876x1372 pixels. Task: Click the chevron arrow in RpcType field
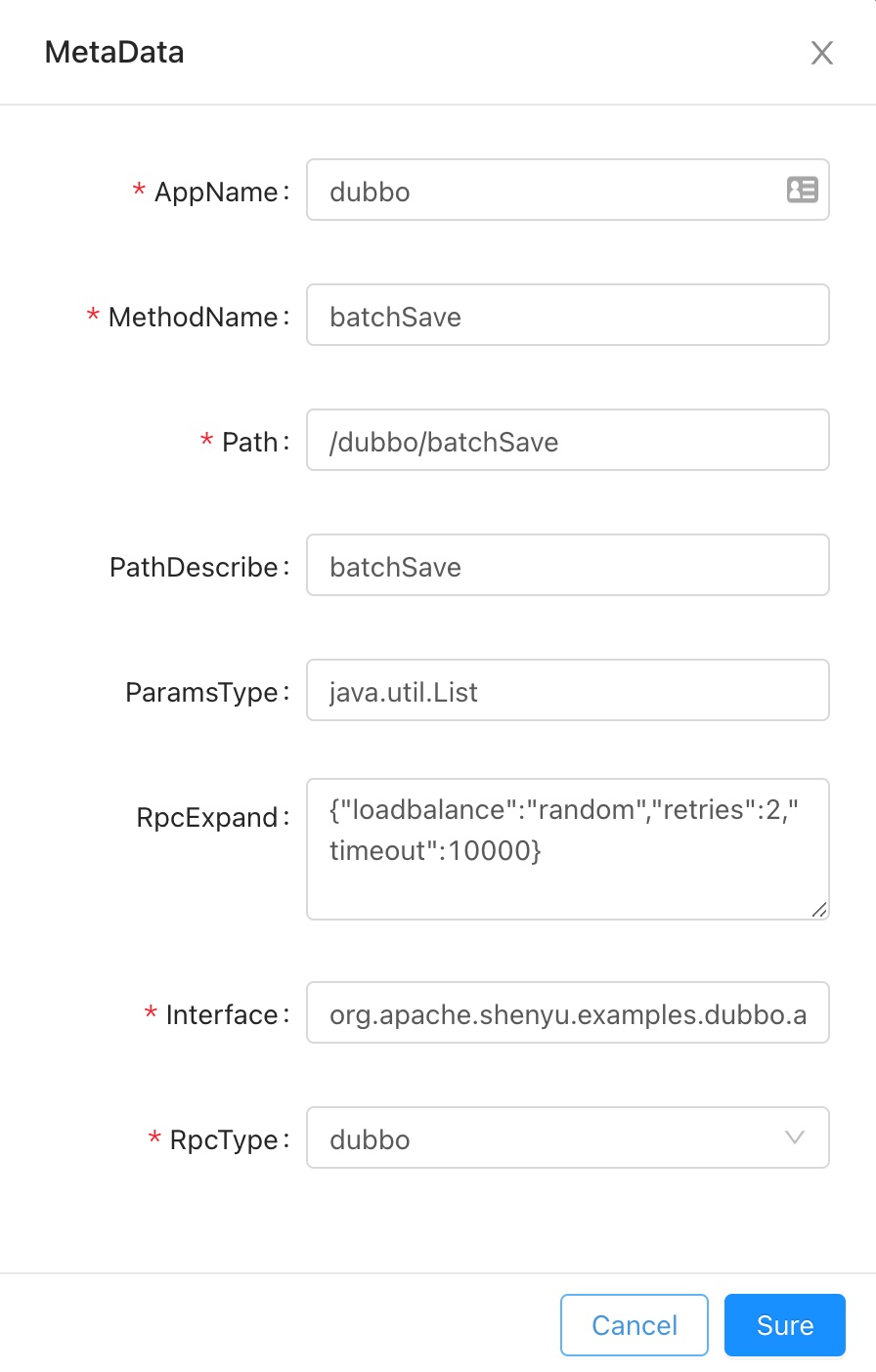pyautogui.click(x=794, y=1137)
